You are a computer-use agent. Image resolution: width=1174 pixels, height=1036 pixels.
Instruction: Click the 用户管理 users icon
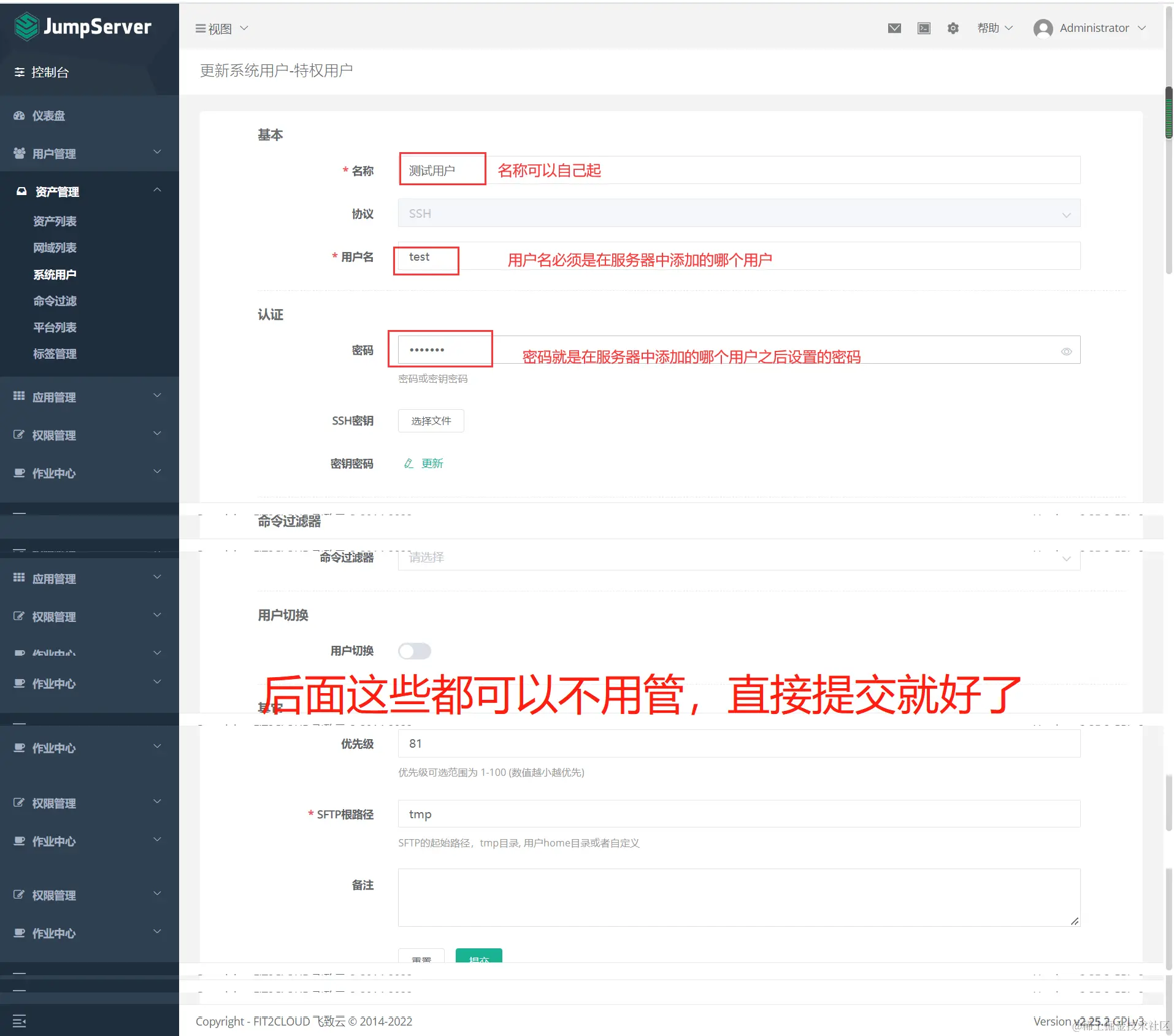(x=20, y=153)
